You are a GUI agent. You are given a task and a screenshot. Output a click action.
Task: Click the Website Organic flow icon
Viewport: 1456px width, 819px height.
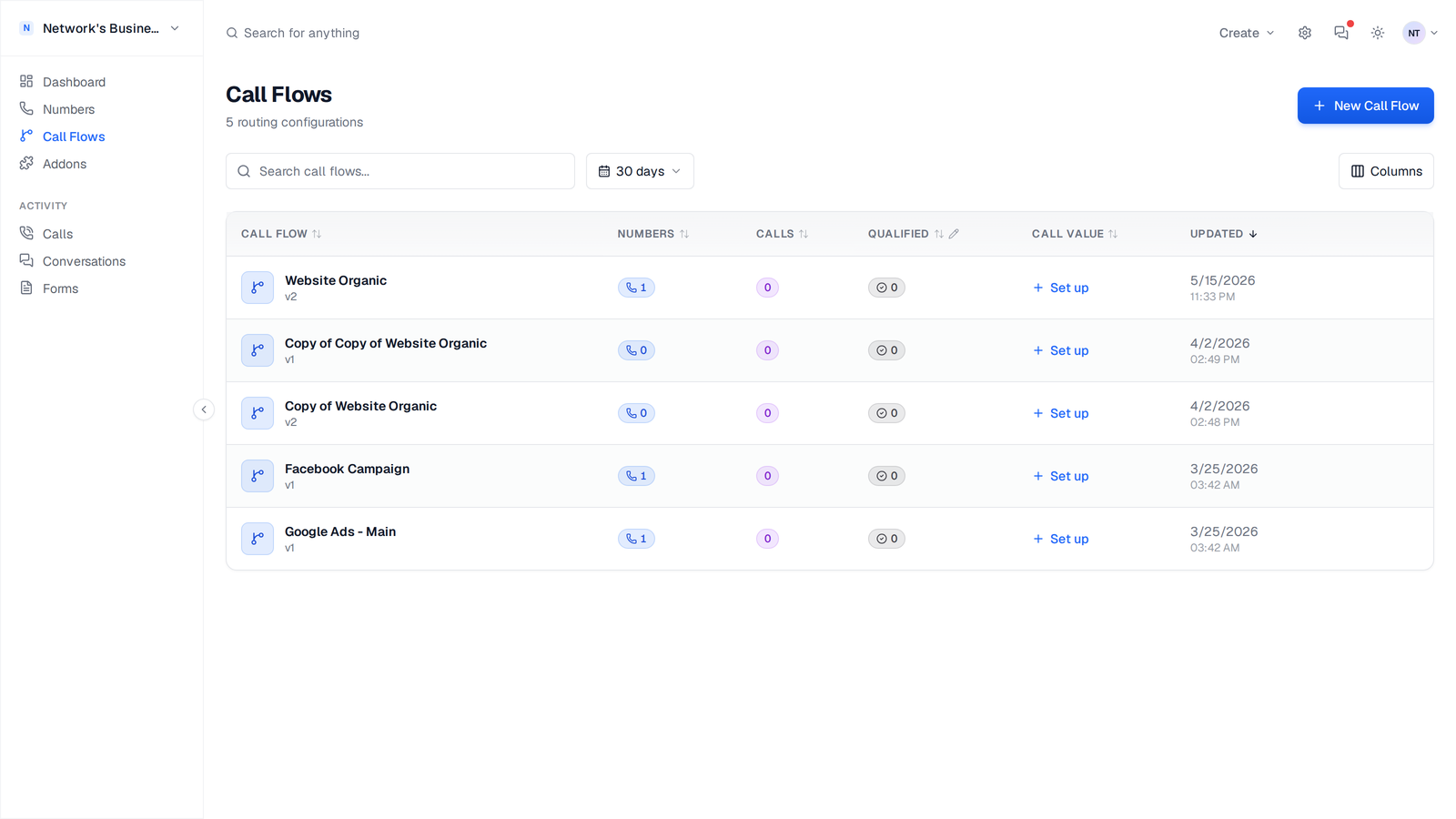[x=258, y=288]
